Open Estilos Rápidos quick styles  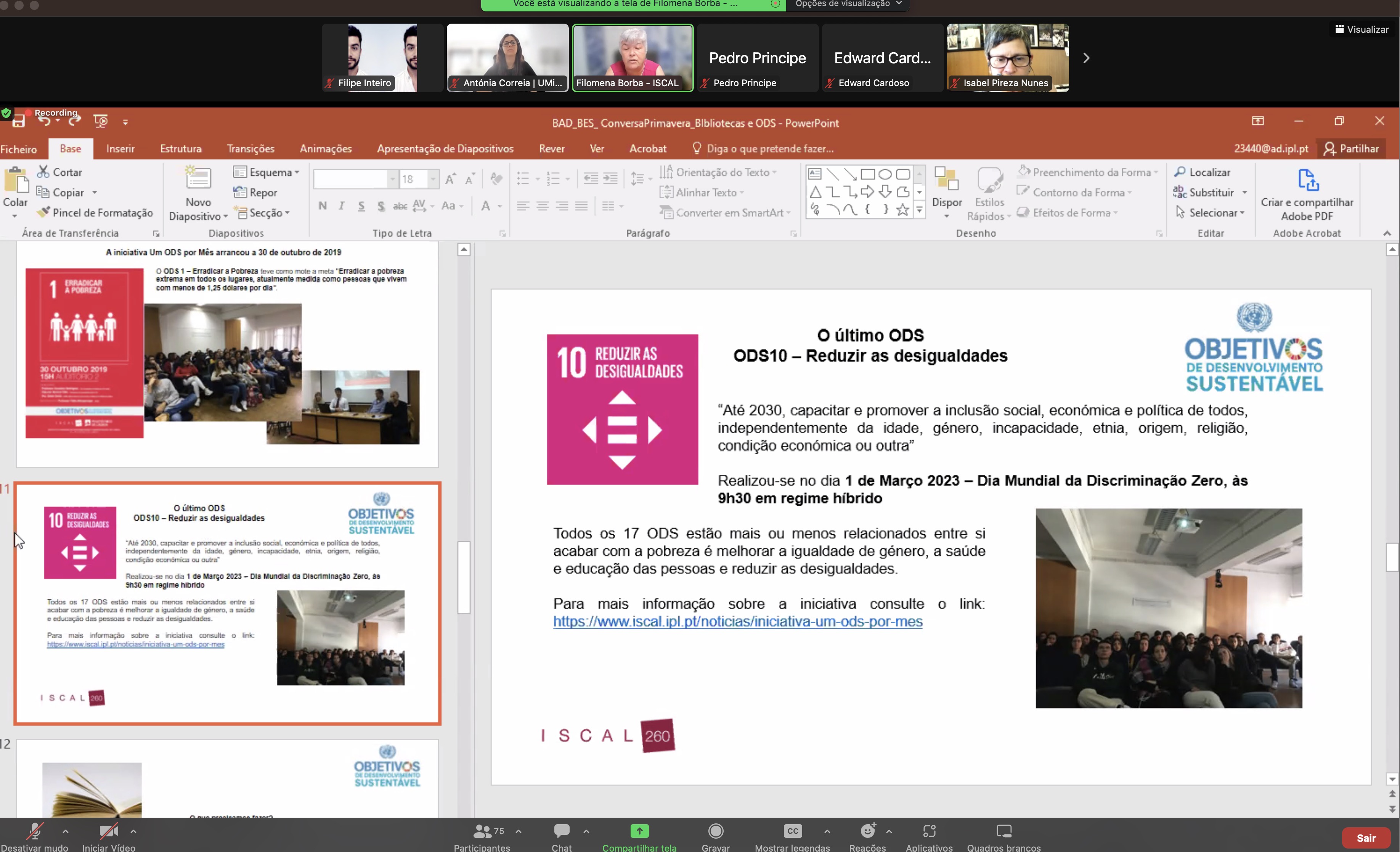click(989, 194)
